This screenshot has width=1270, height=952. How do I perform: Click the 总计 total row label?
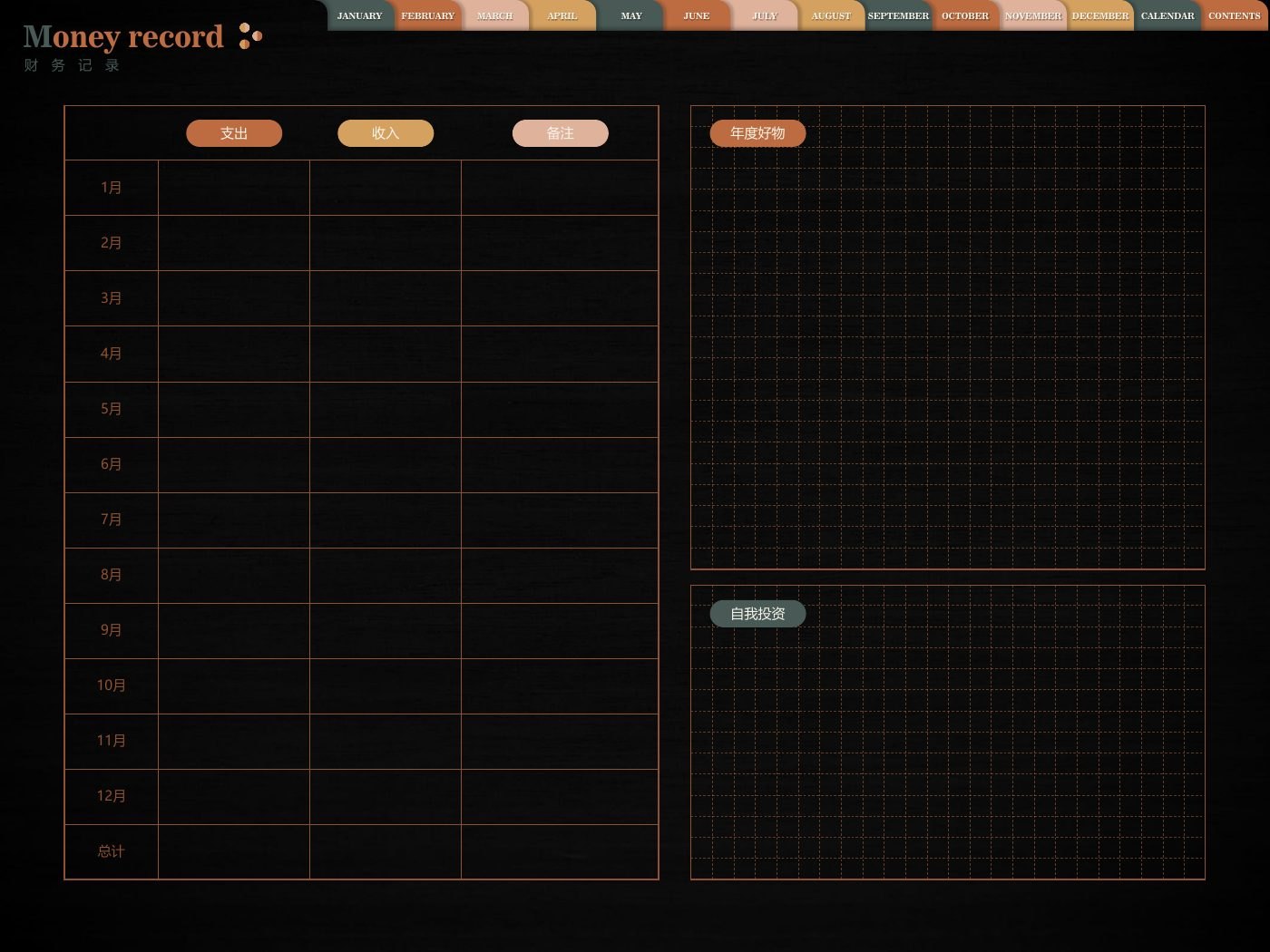point(112,851)
